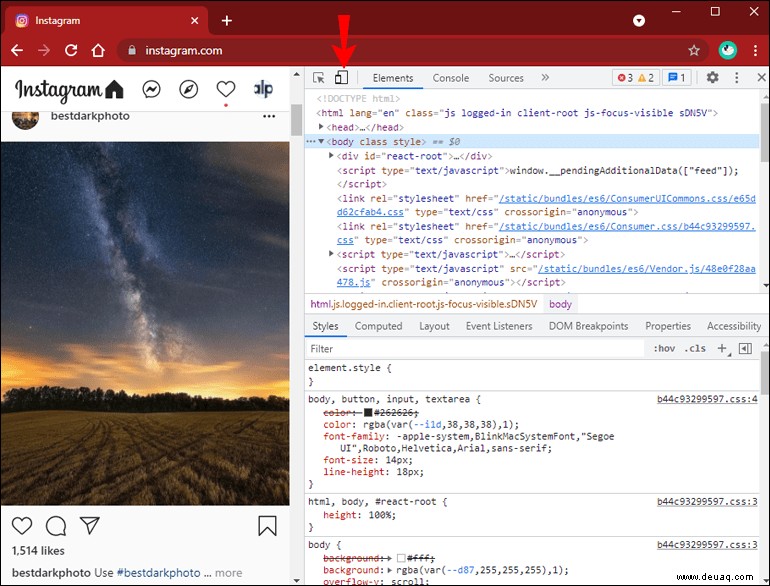Viewport: 770px width, 586px height.
Task: Go to Instagram home icon
Action: [114, 89]
